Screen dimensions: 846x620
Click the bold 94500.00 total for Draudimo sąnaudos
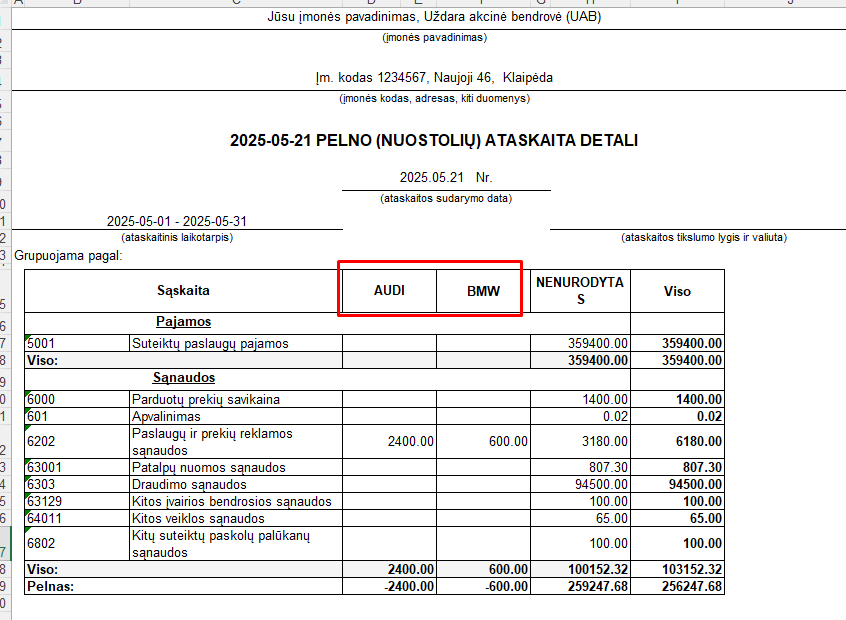click(x=677, y=484)
